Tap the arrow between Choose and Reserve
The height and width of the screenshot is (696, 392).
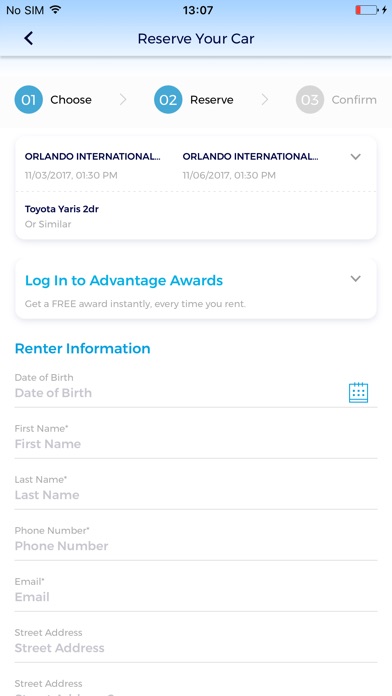pyautogui.click(x=123, y=100)
